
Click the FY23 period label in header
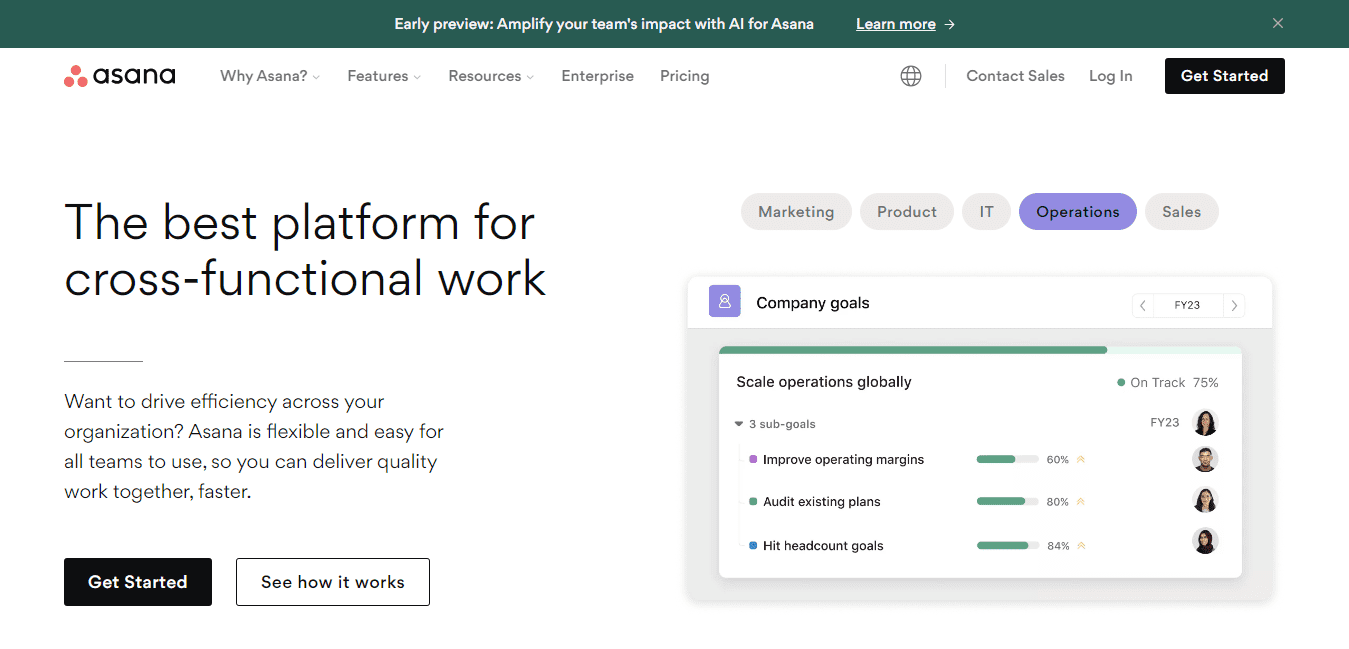[1188, 306]
